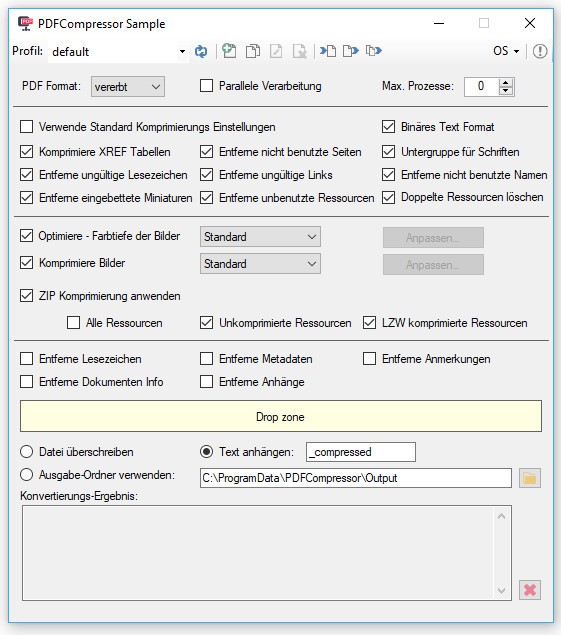Image resolution: width=561 pixels, height=635 pixels.
Task: Uncheck Komprimiere XREF Tabellen
Action: 27,152
